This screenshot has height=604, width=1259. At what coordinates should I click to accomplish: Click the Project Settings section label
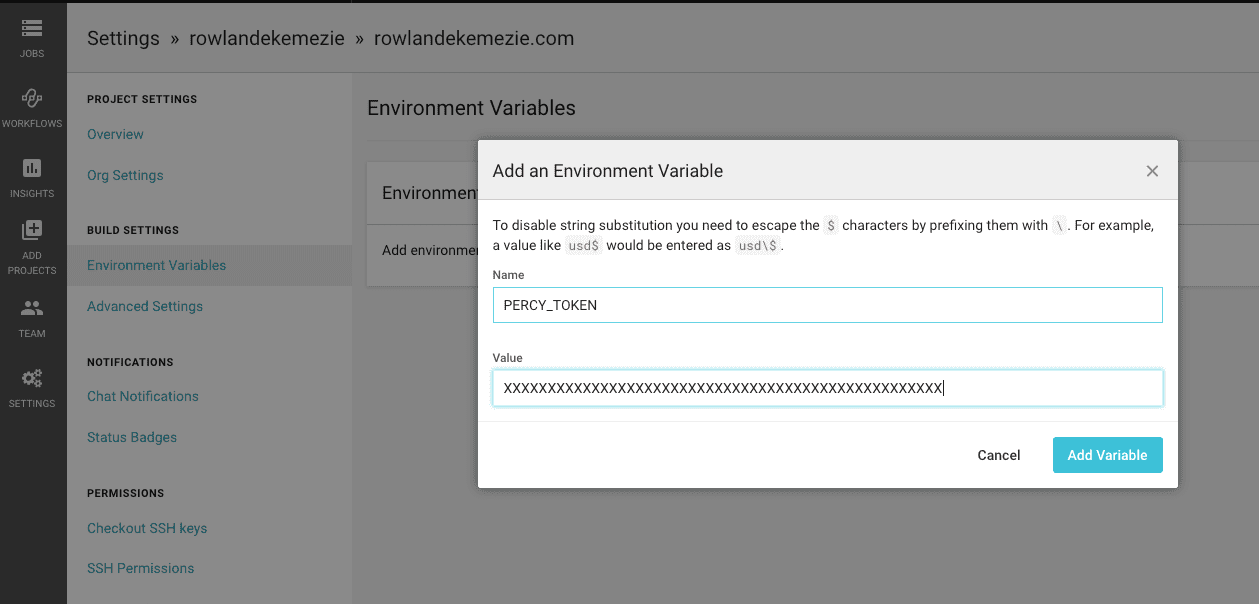[x=142, y=99]
